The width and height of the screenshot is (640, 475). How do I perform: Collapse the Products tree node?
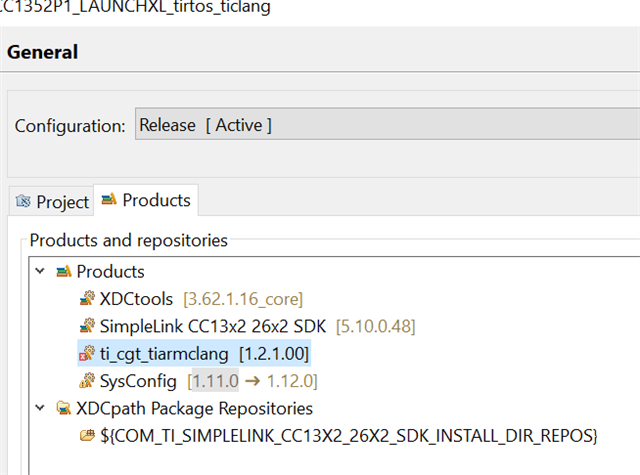click(x=39, y=272)
